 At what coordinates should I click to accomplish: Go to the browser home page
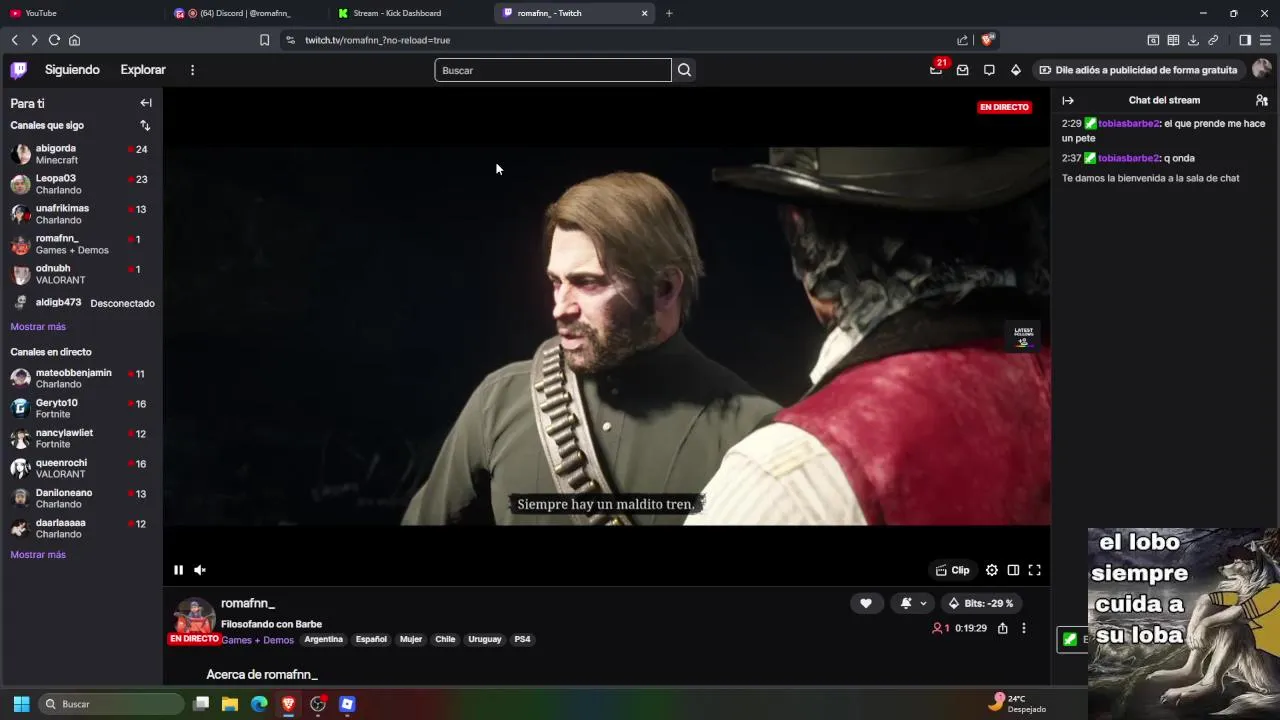coord(74,40)
